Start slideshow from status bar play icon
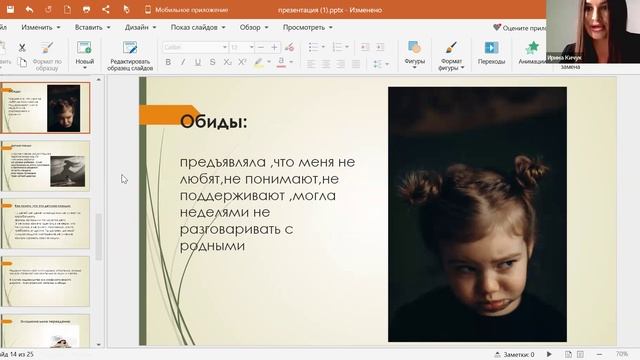Viewport: 640px width, 360px height. click(549, 354)
